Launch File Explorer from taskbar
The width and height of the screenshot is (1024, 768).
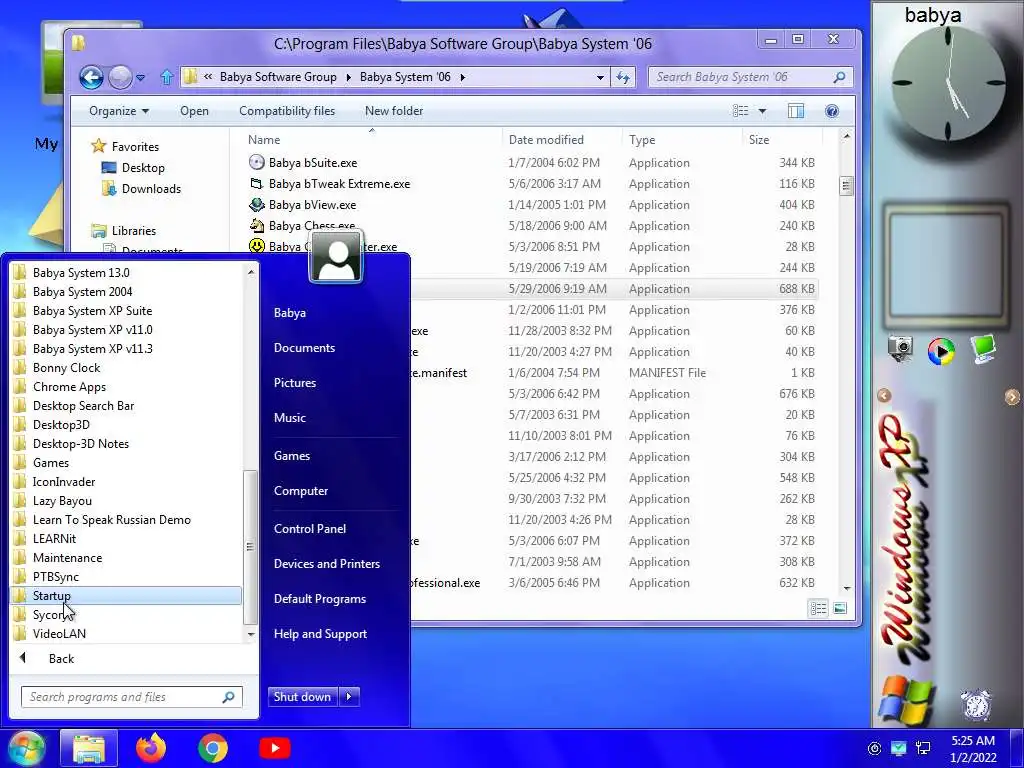coord(89,748)
